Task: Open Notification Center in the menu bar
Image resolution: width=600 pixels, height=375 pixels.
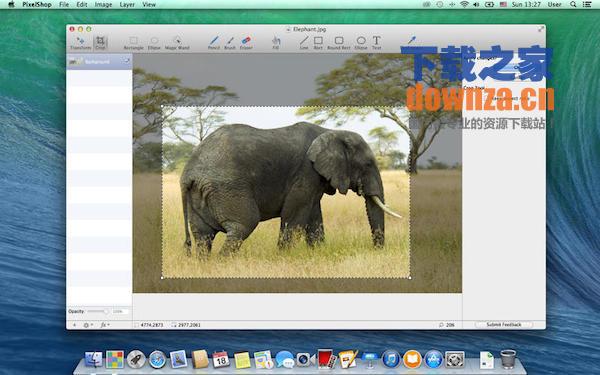Action: pos(587,5)
